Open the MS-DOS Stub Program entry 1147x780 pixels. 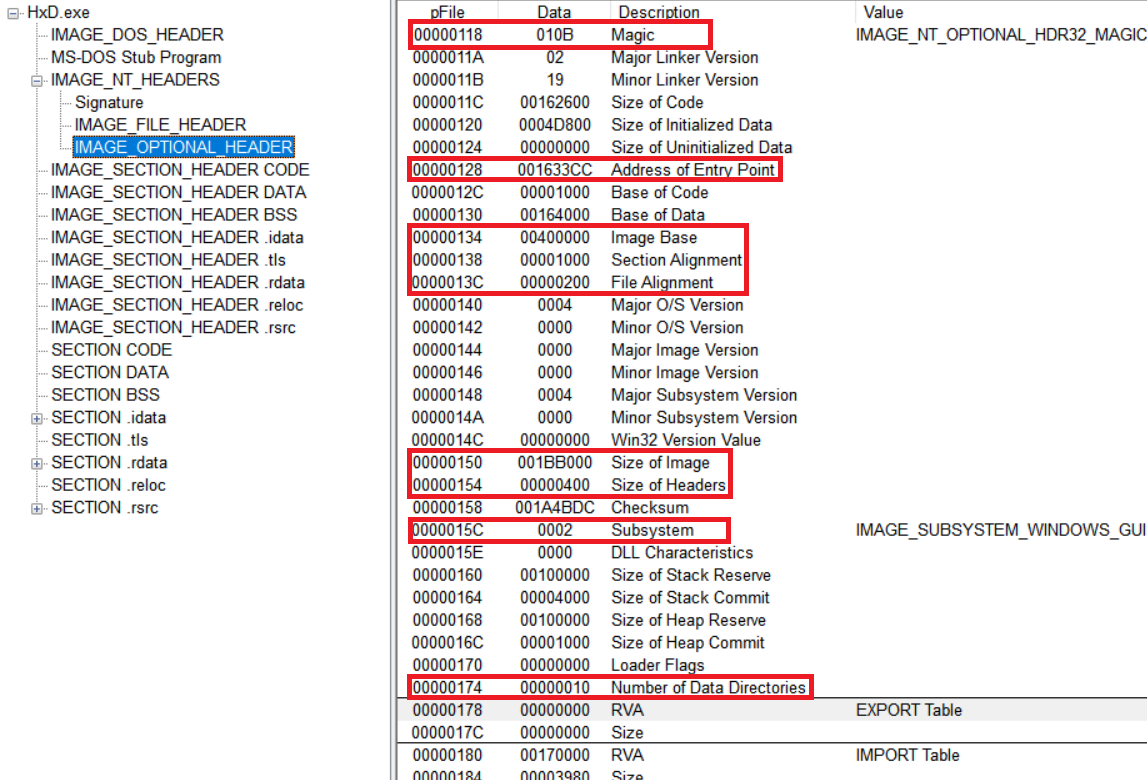135,58
